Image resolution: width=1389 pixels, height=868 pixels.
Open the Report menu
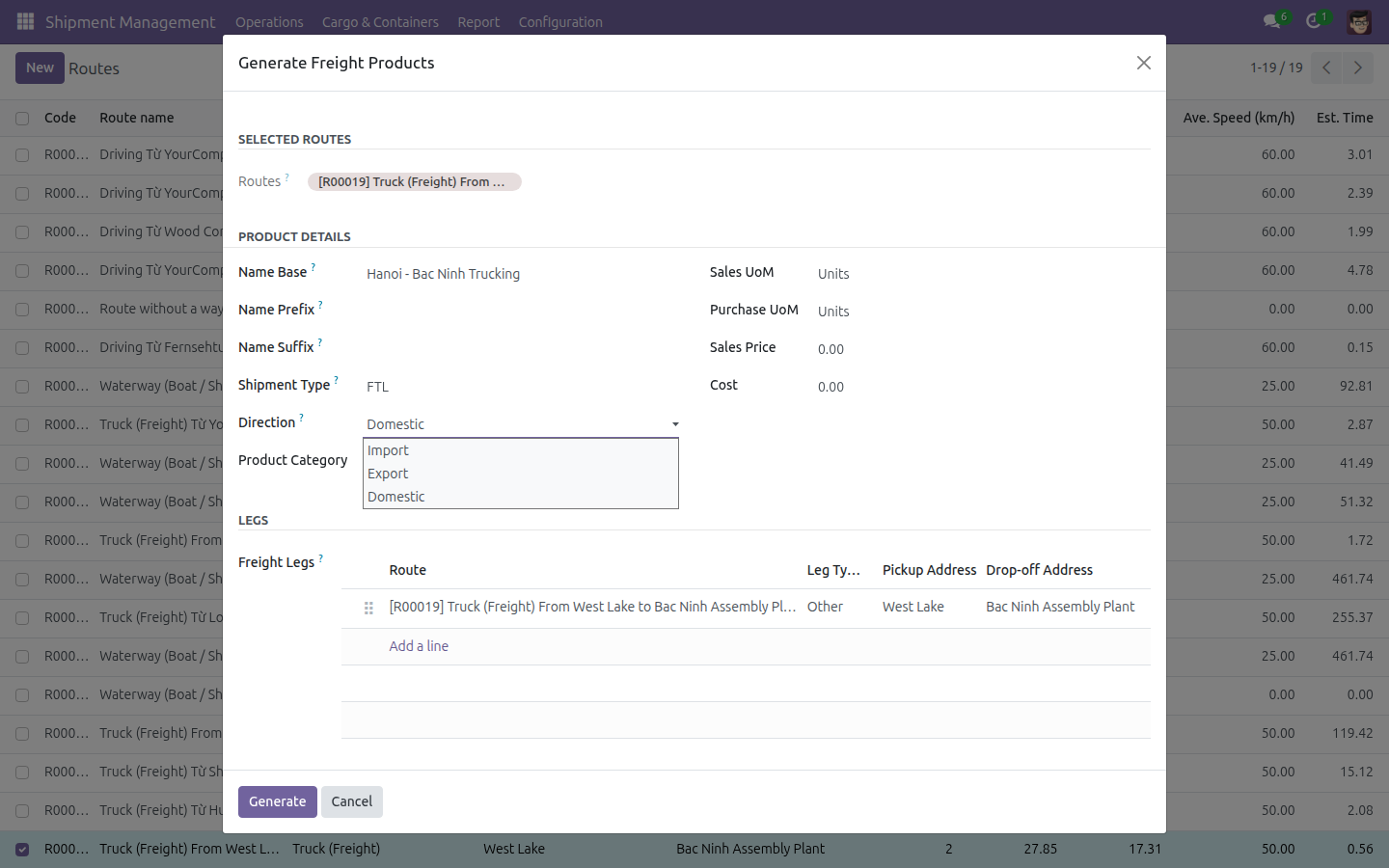point(478,21)
